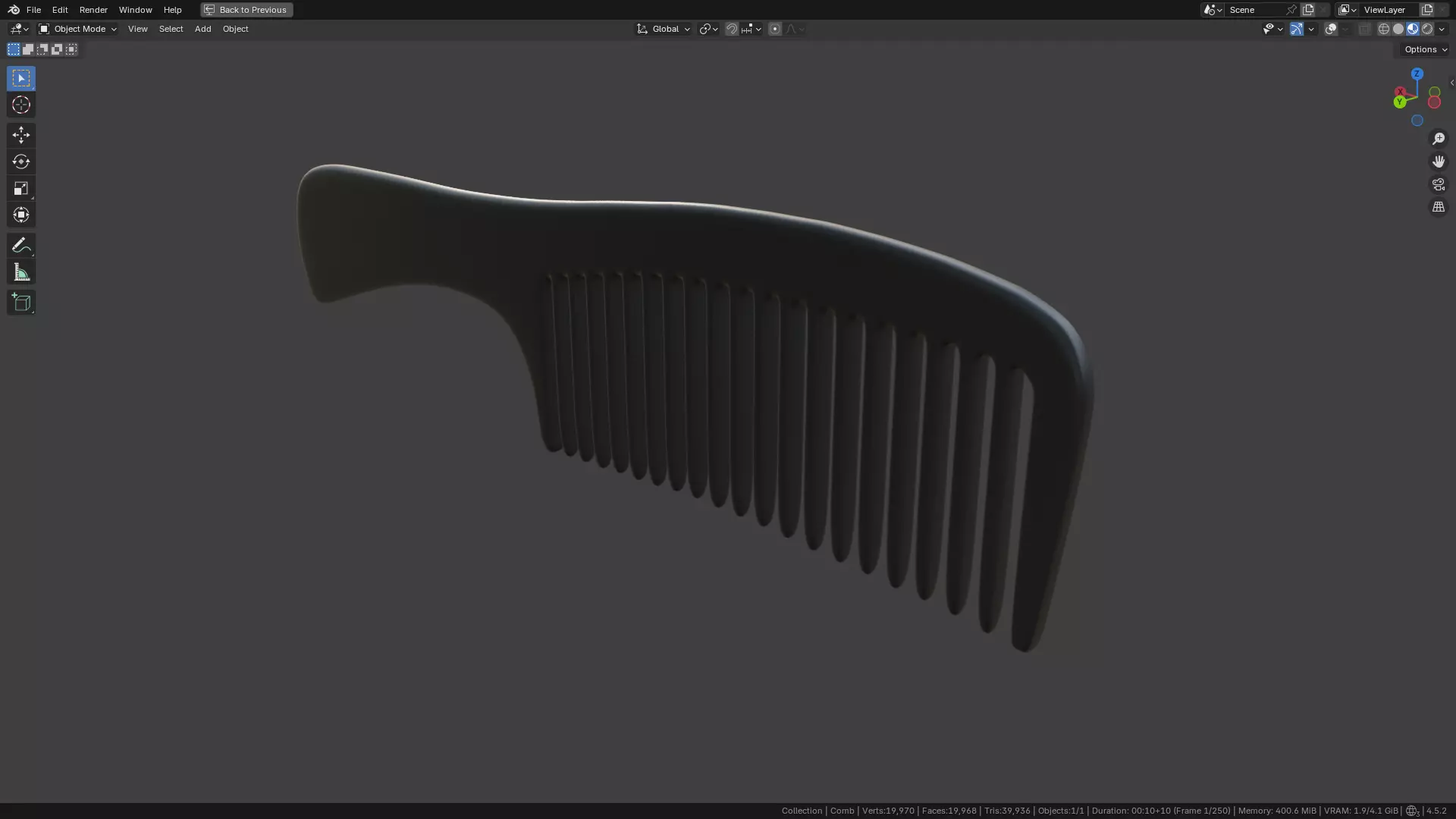Toggle viewport overlays button
The width and height of the screenshot is (1456, 819).
pos(1331,29)
